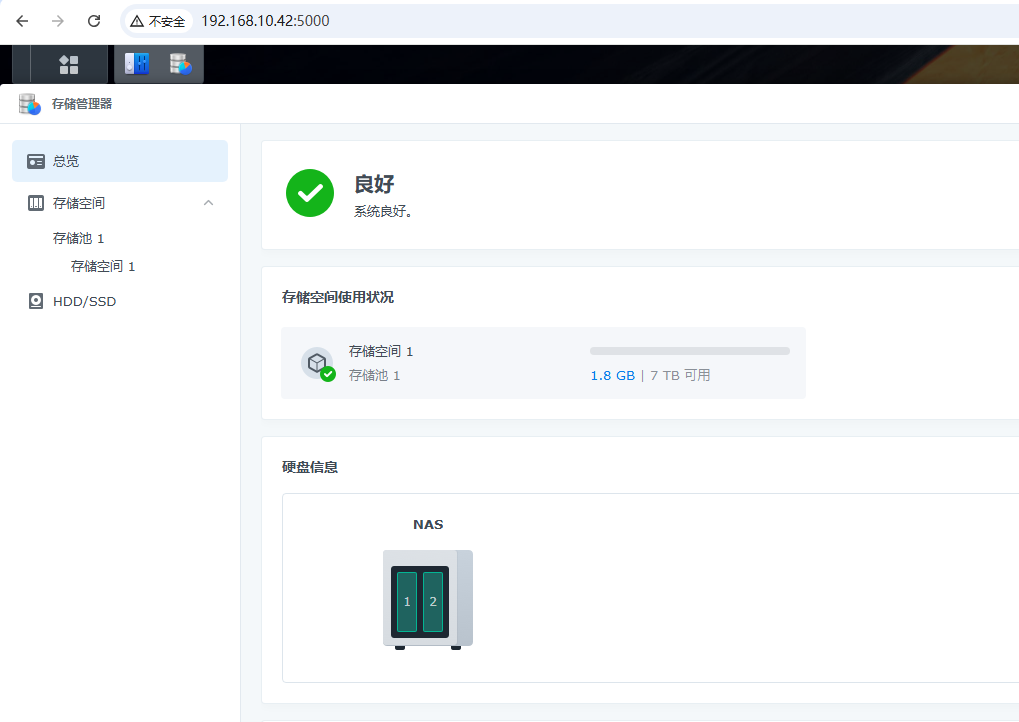Click the 存储空间 1 usage progress bar
The image size is (1019, 722).
coord(689,351)
